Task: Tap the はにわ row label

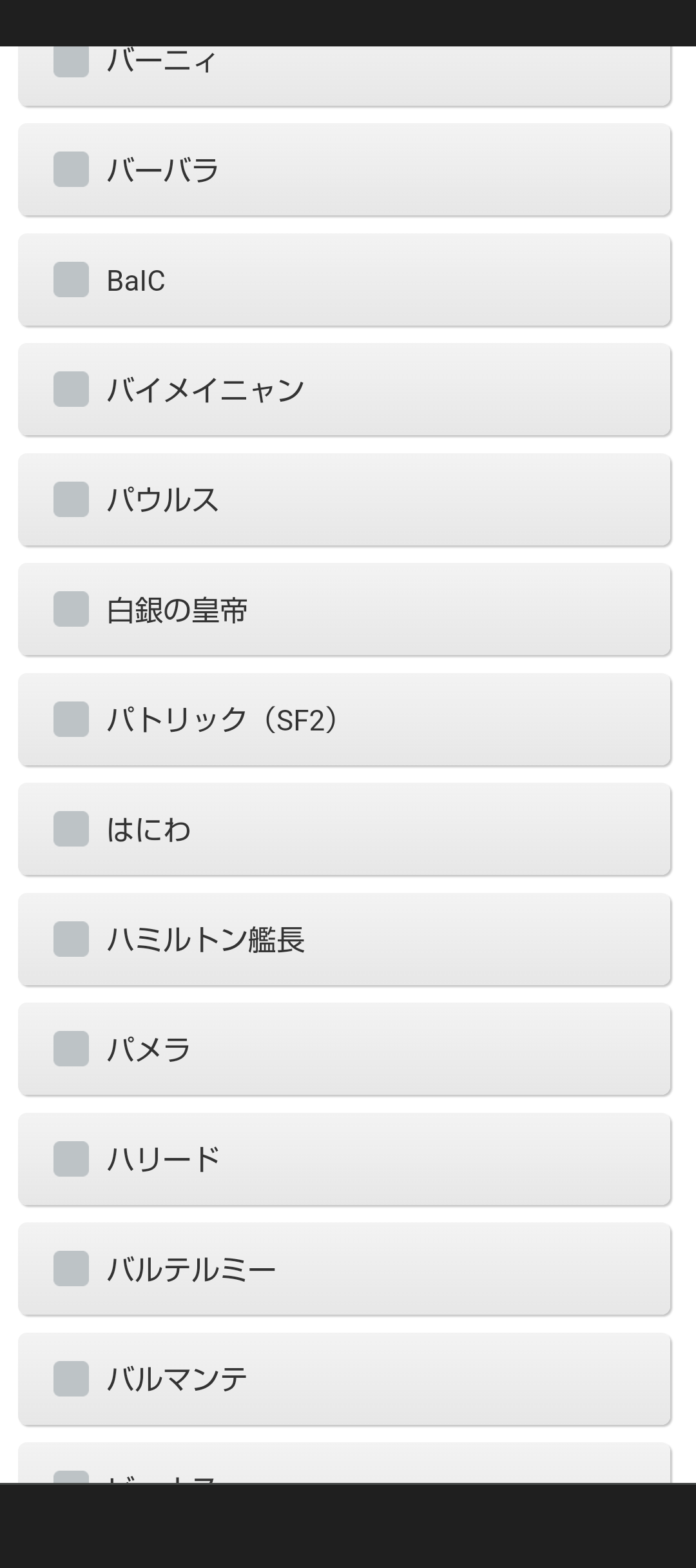Action: [x=149, y=830]
